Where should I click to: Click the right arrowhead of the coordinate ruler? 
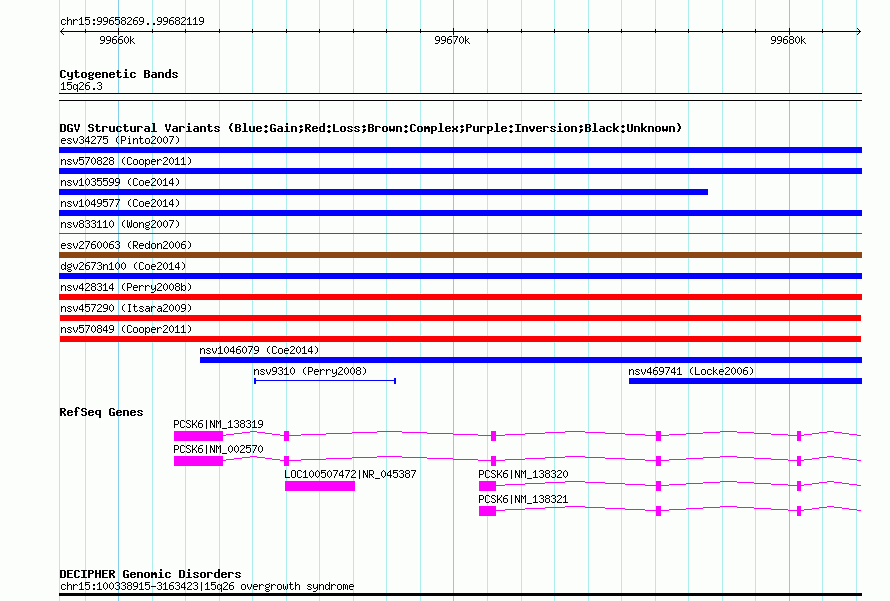(x=859, y=32)
